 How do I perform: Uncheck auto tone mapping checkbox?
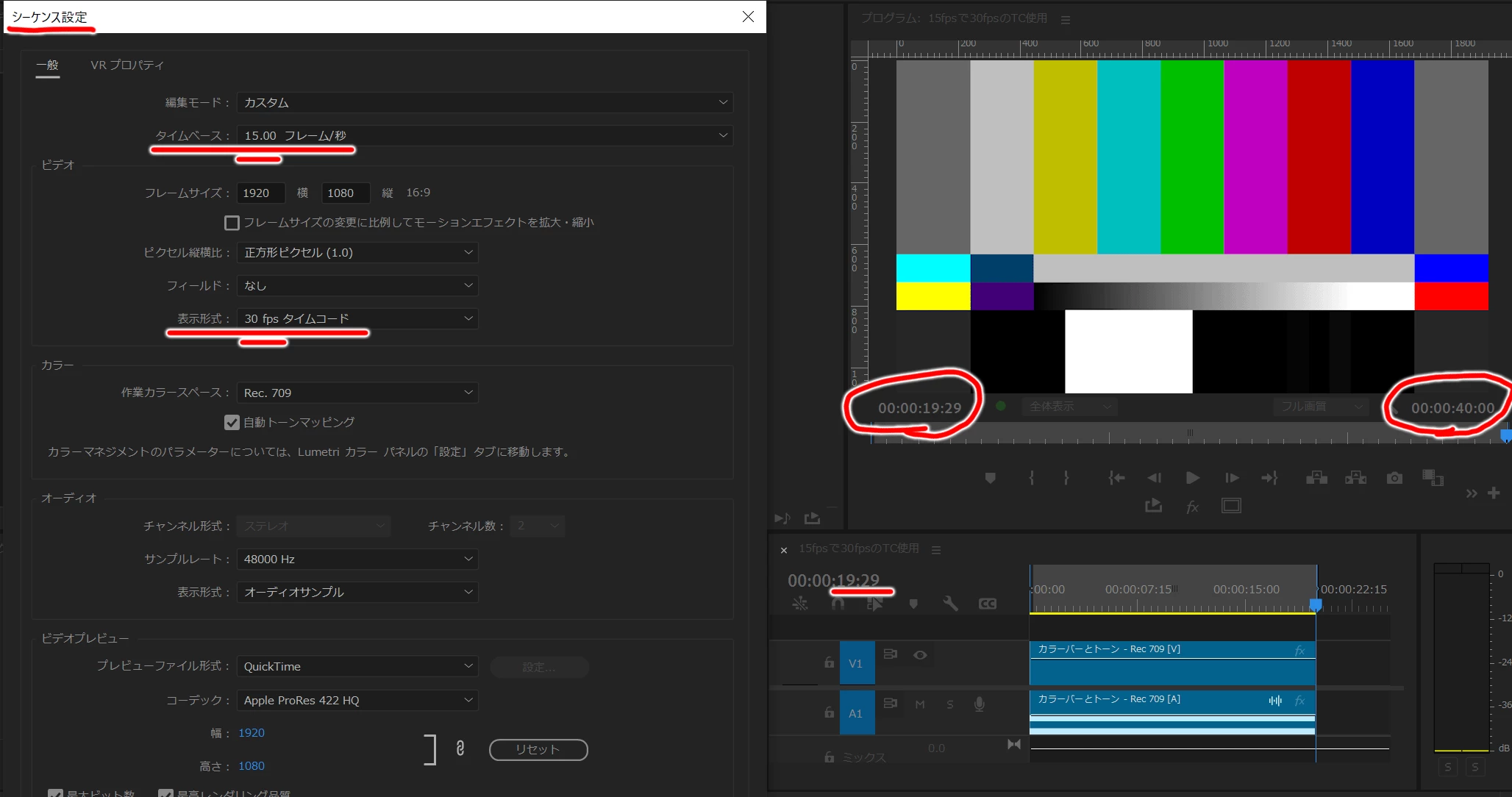coord(232,423)
